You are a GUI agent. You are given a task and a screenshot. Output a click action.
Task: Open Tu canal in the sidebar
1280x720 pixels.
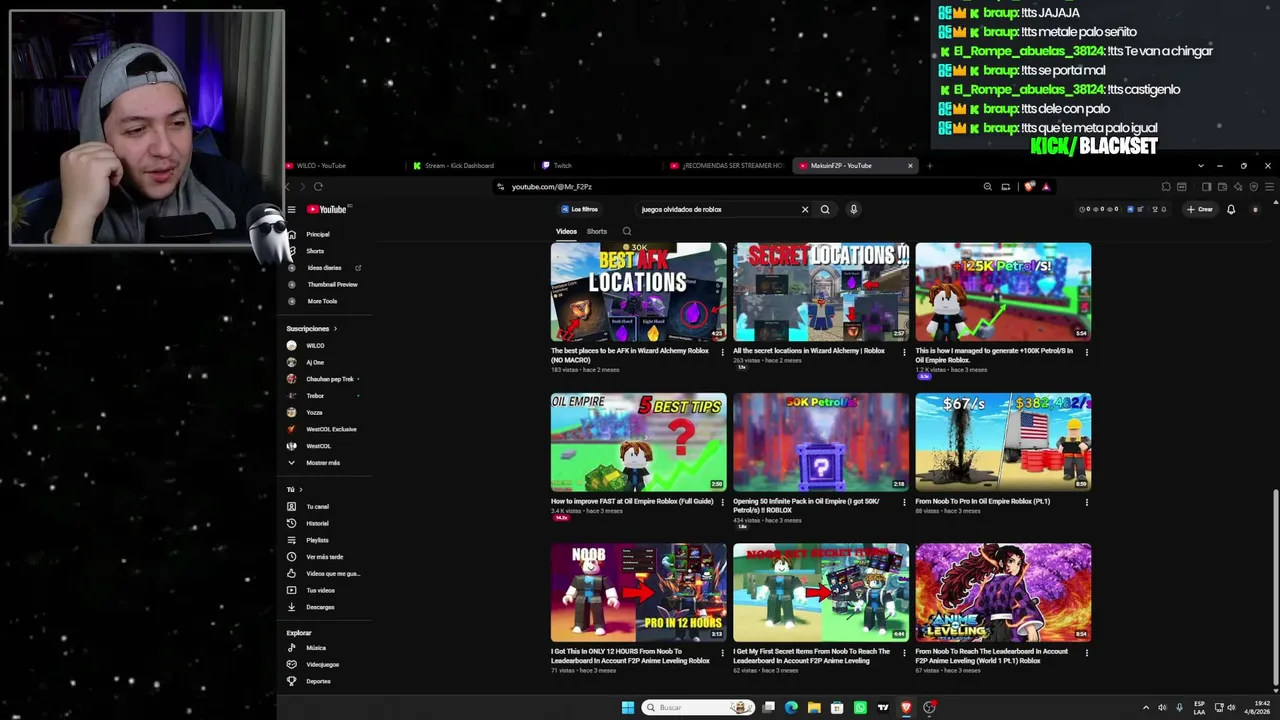pyautogui.click(x=317, y=507)
